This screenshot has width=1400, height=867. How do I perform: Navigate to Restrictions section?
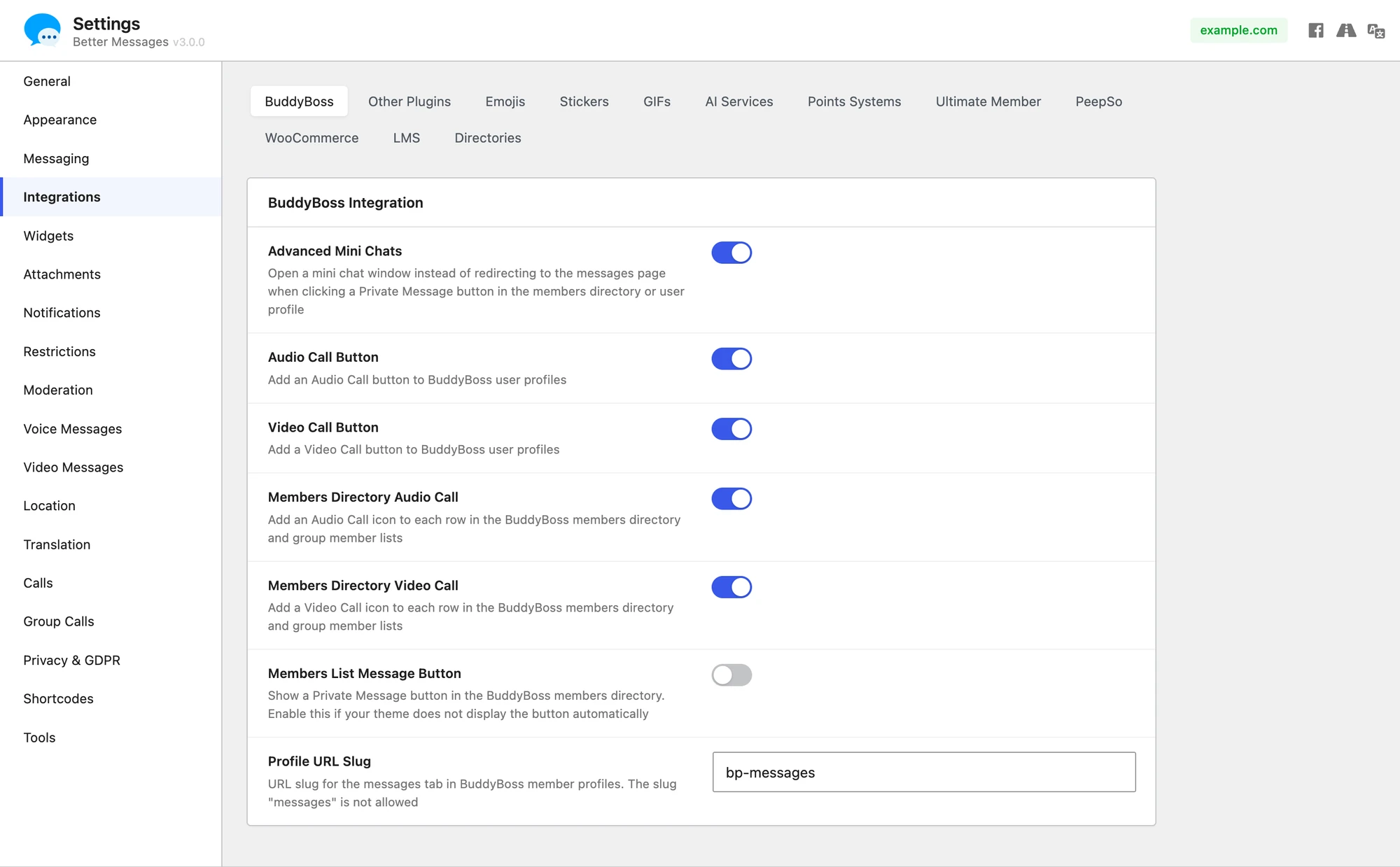pyautogui.click(x=111, y=351)
